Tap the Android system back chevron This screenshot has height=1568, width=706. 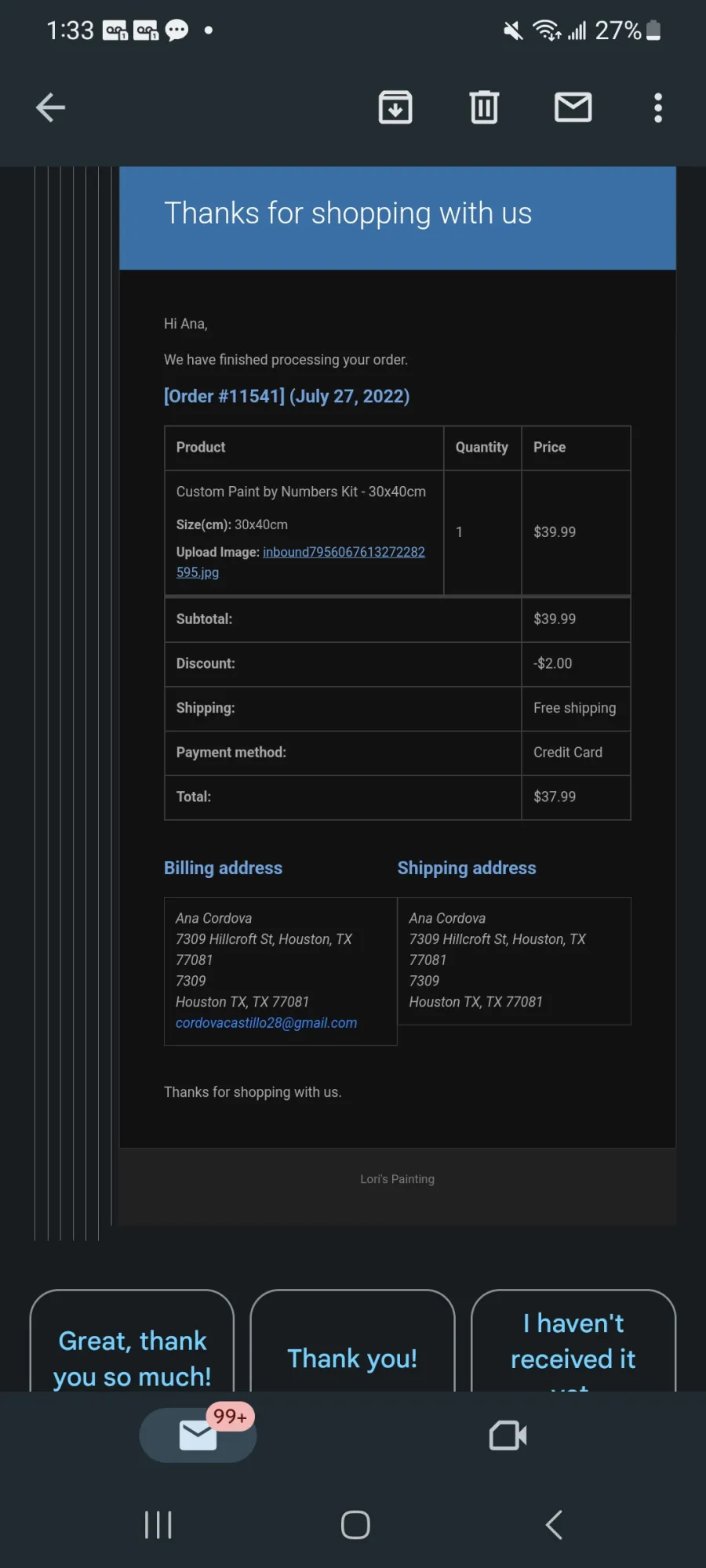click(x=554, y=1525)
